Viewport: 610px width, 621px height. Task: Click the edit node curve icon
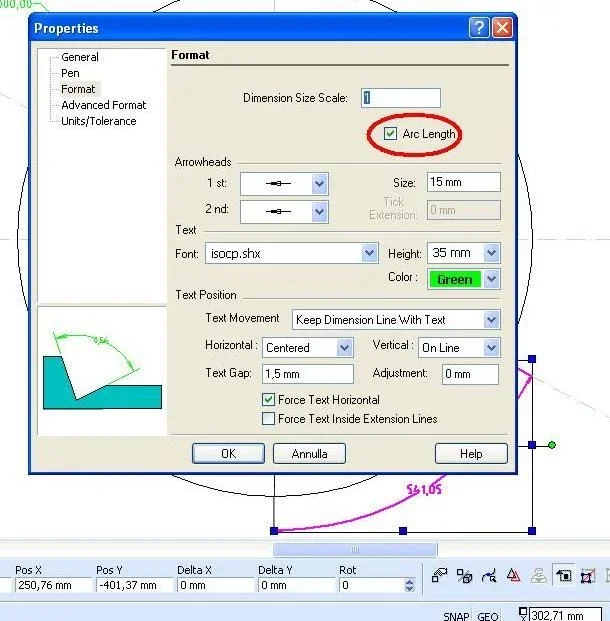489,575
